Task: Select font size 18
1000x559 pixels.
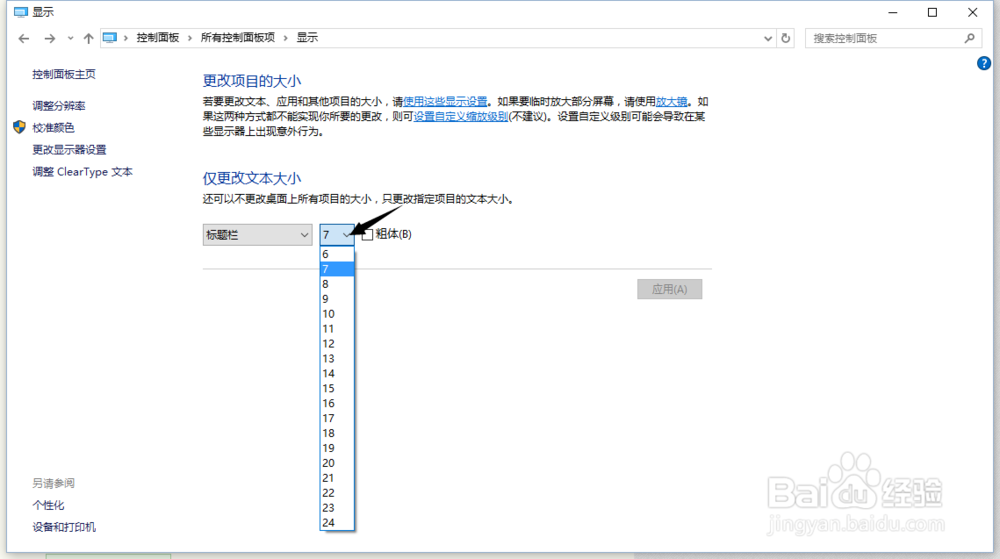Action: click(337, 433)
